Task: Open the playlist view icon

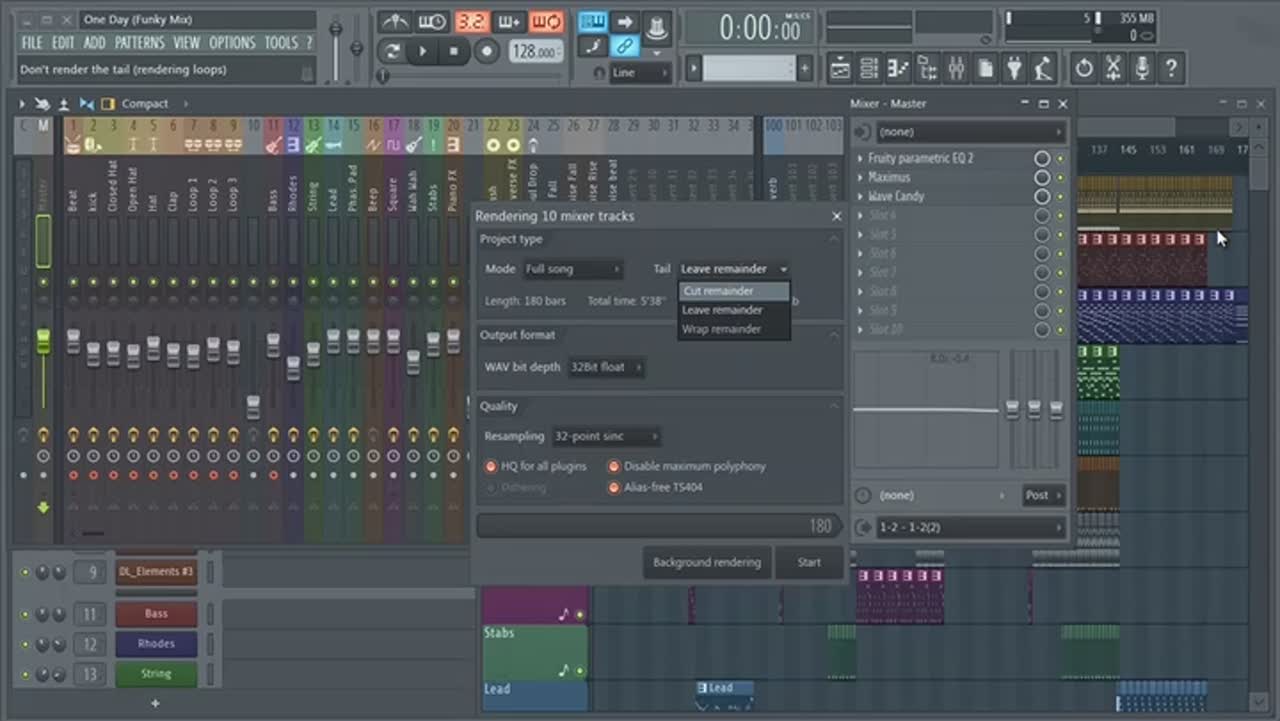Action: pos(840,68)
